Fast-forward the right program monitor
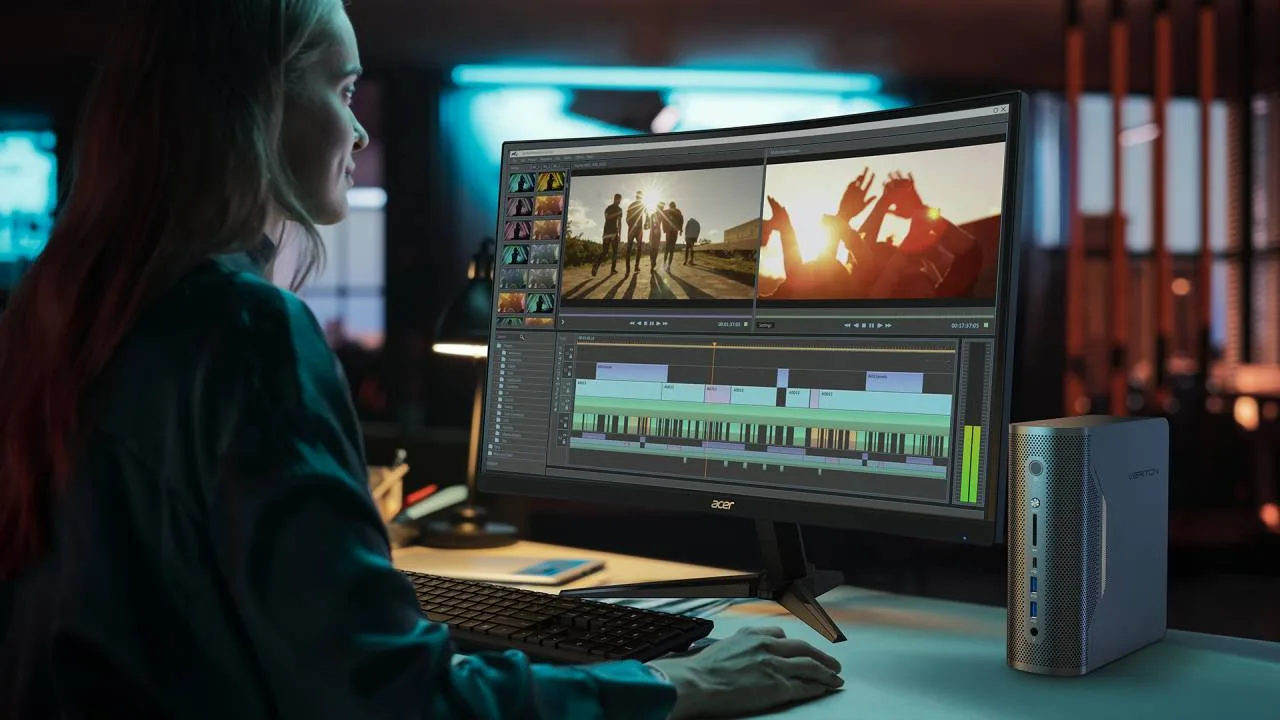 (886, 325)
